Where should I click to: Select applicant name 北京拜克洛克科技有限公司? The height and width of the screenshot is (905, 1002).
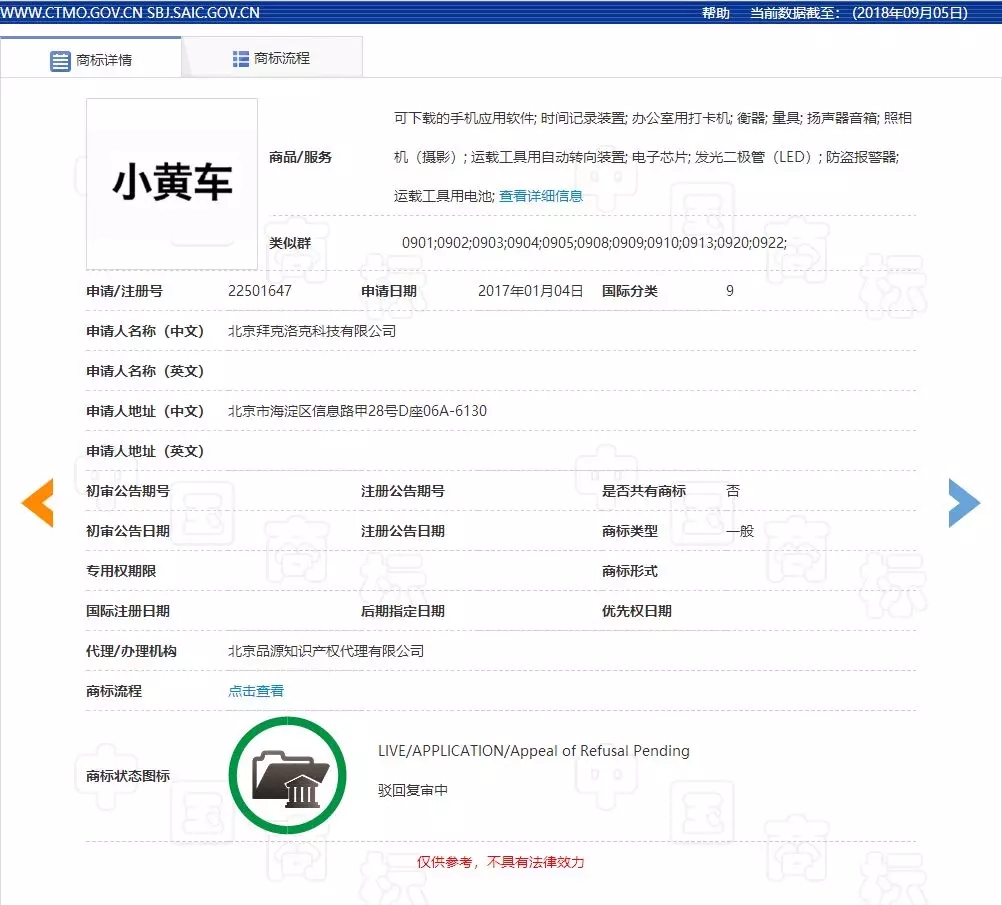(312, 331)
